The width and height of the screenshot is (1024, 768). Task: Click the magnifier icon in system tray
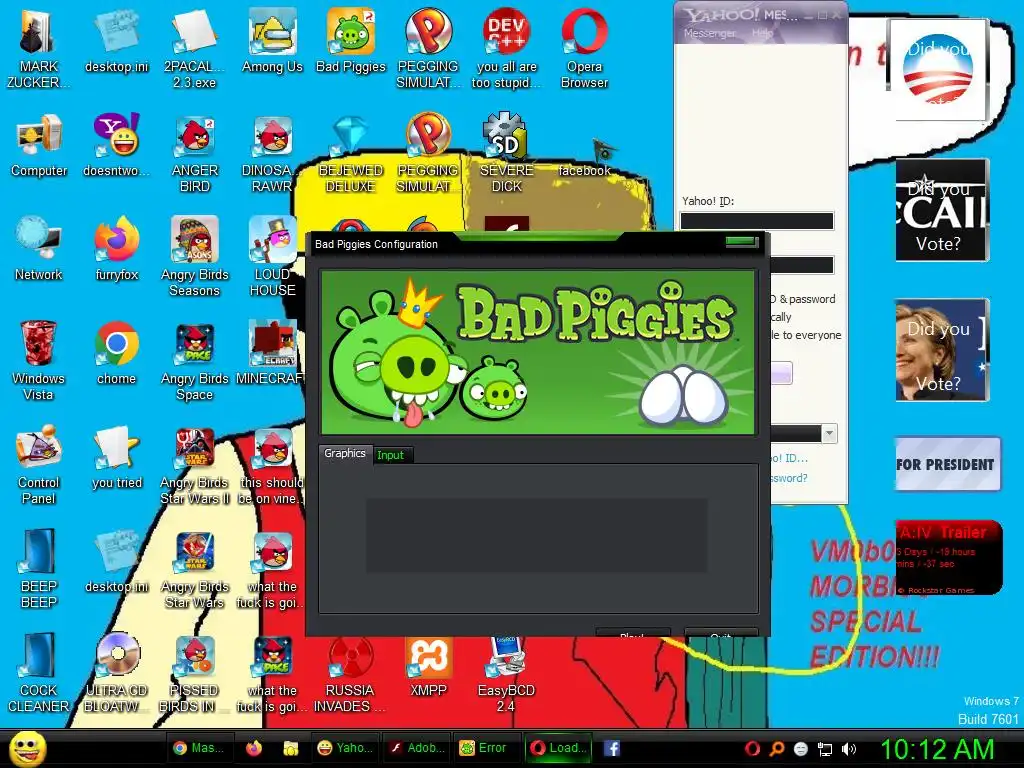[776, 749]
